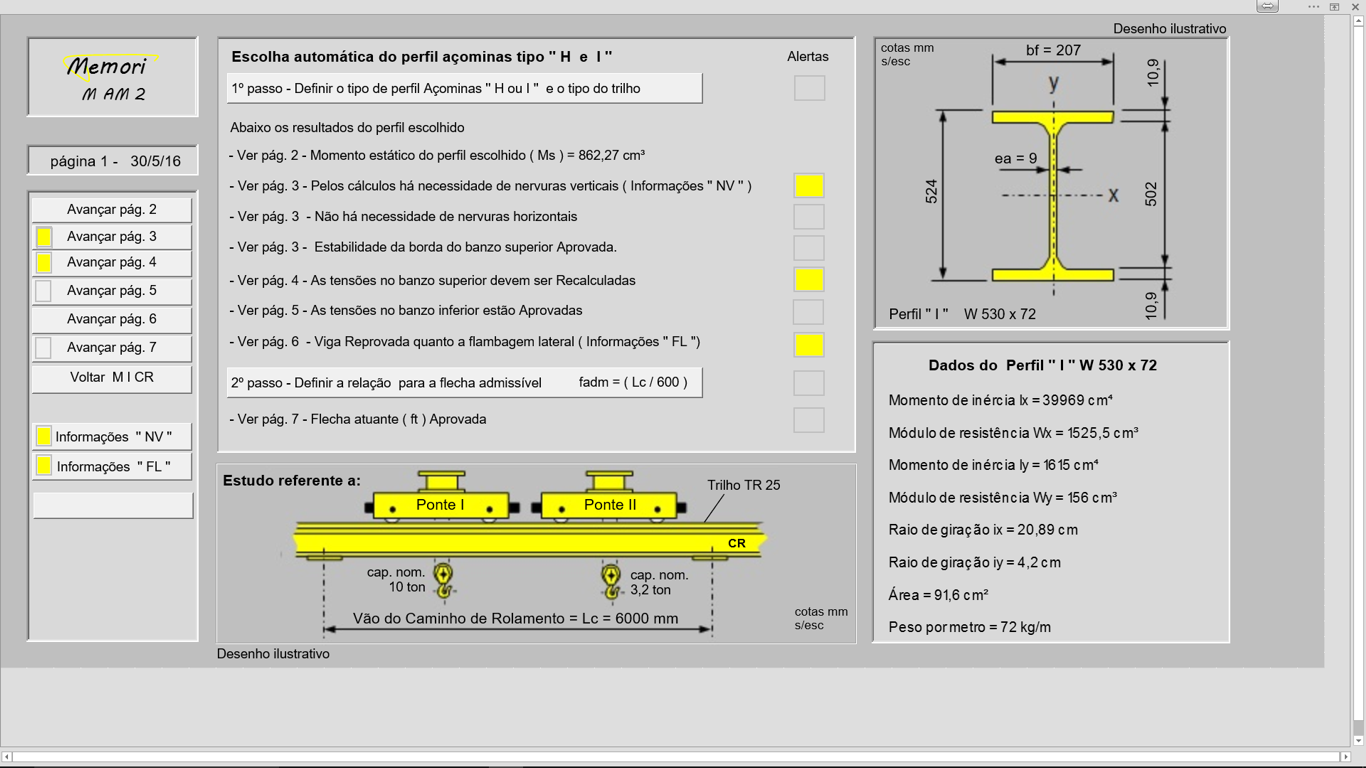Click Momento de inércia Ix = 39969 cm⁴
1366x768 pixels.
coord(1000,400)
